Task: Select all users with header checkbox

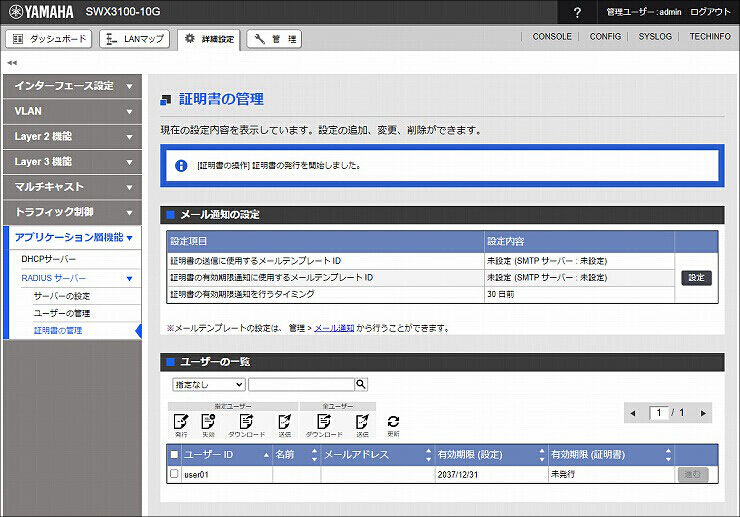Action: pyautogui.click(x=174, y=454)
